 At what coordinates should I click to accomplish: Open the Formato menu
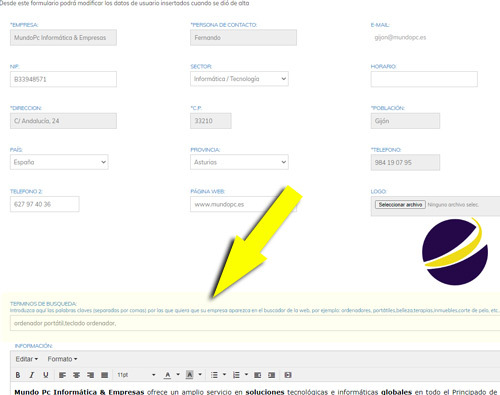62,359
